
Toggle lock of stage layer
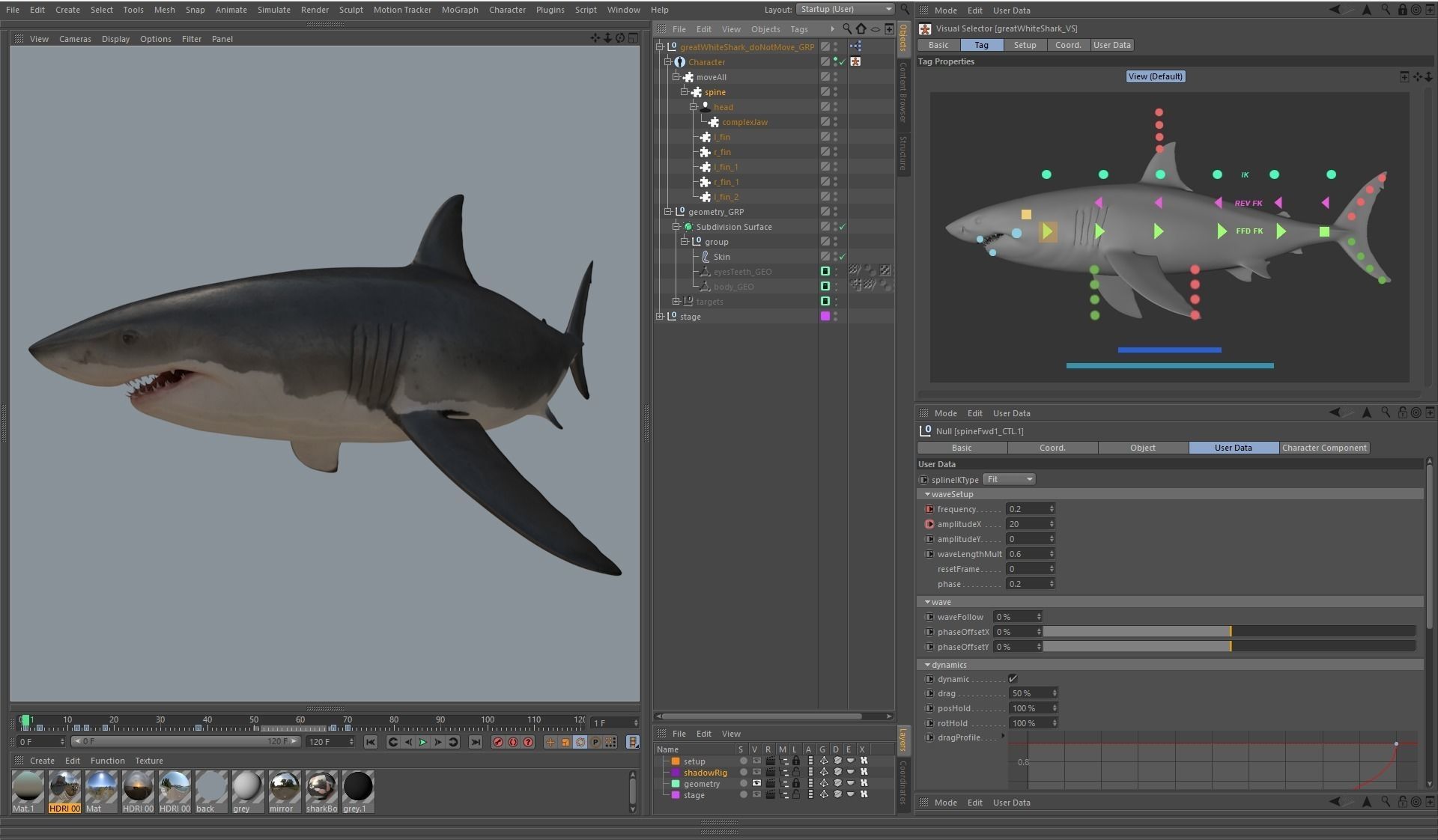coord(796,794)
